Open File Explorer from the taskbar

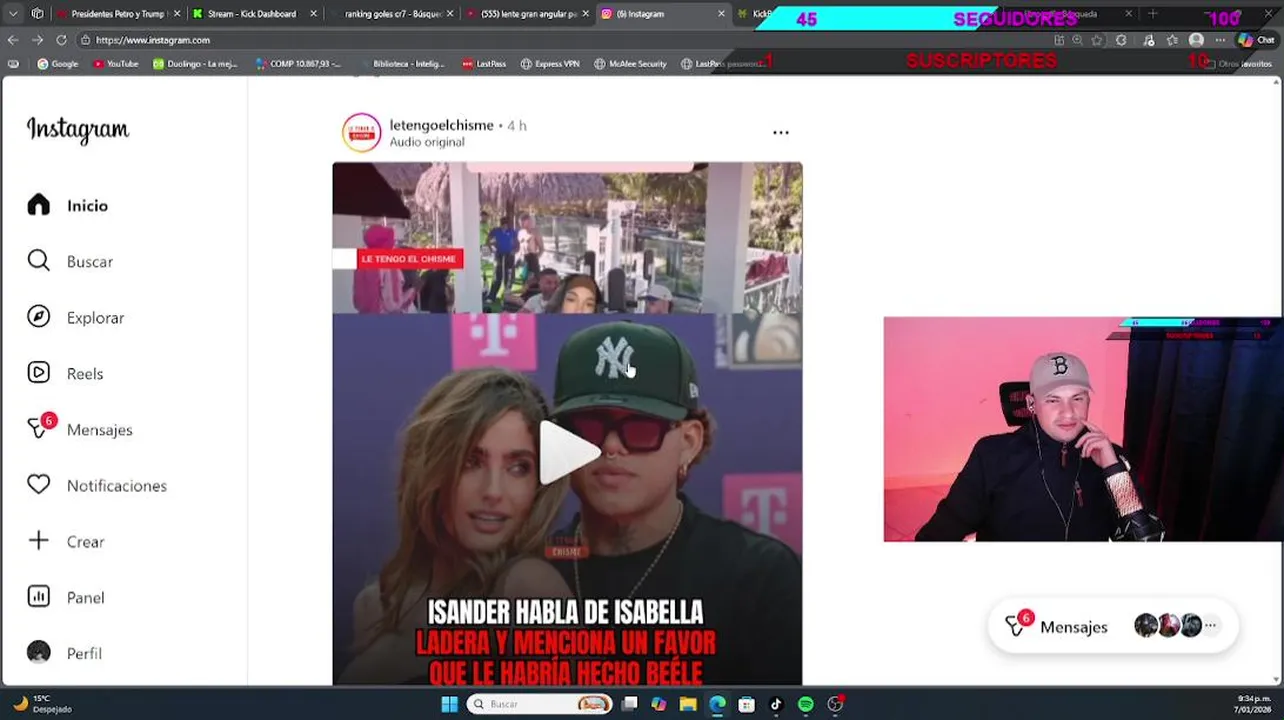coord(688,704)
